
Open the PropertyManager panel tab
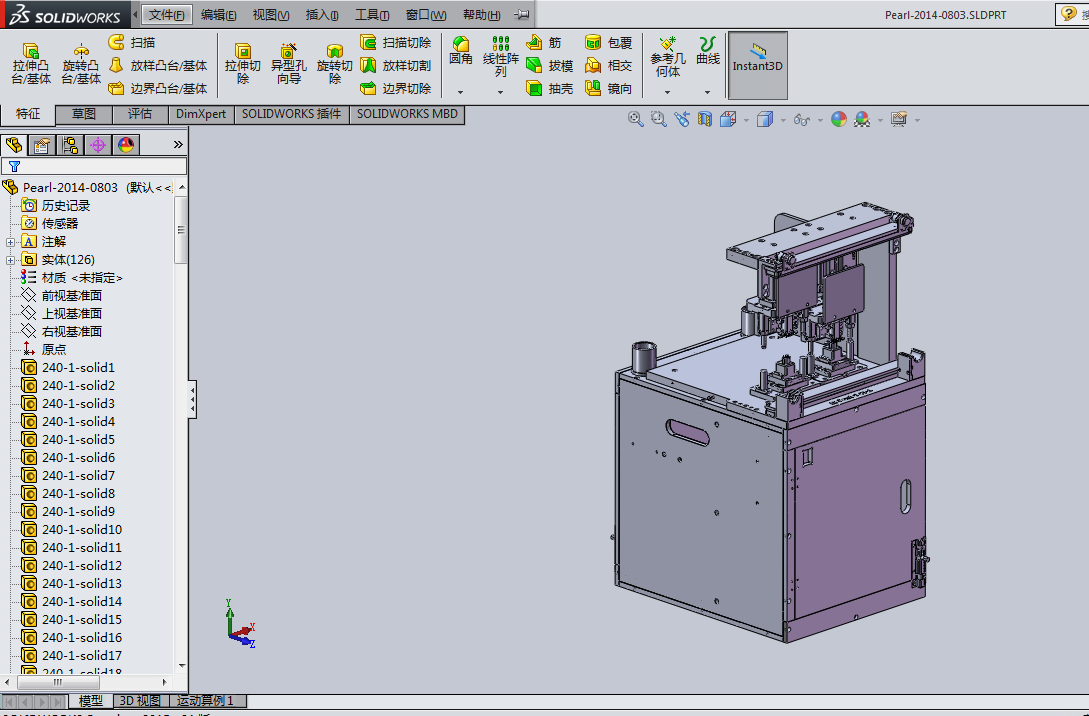[41, 145]
